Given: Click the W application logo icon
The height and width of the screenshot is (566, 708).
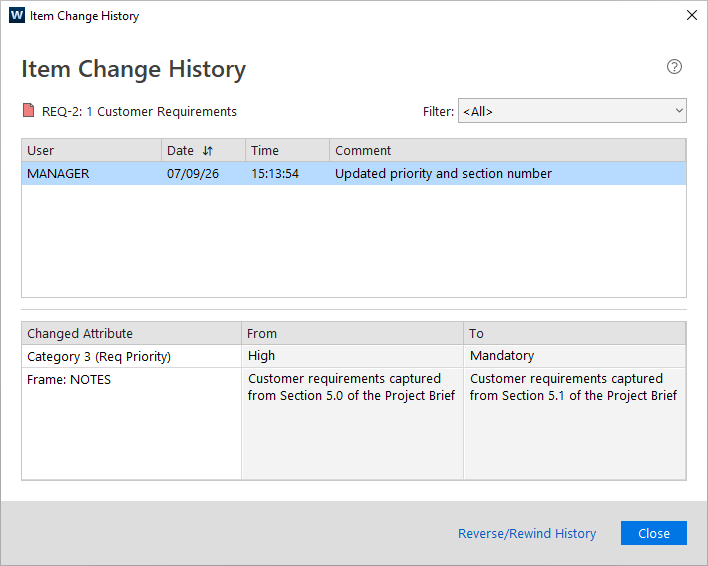Looking at the screenshot, I should click(17, 15).
